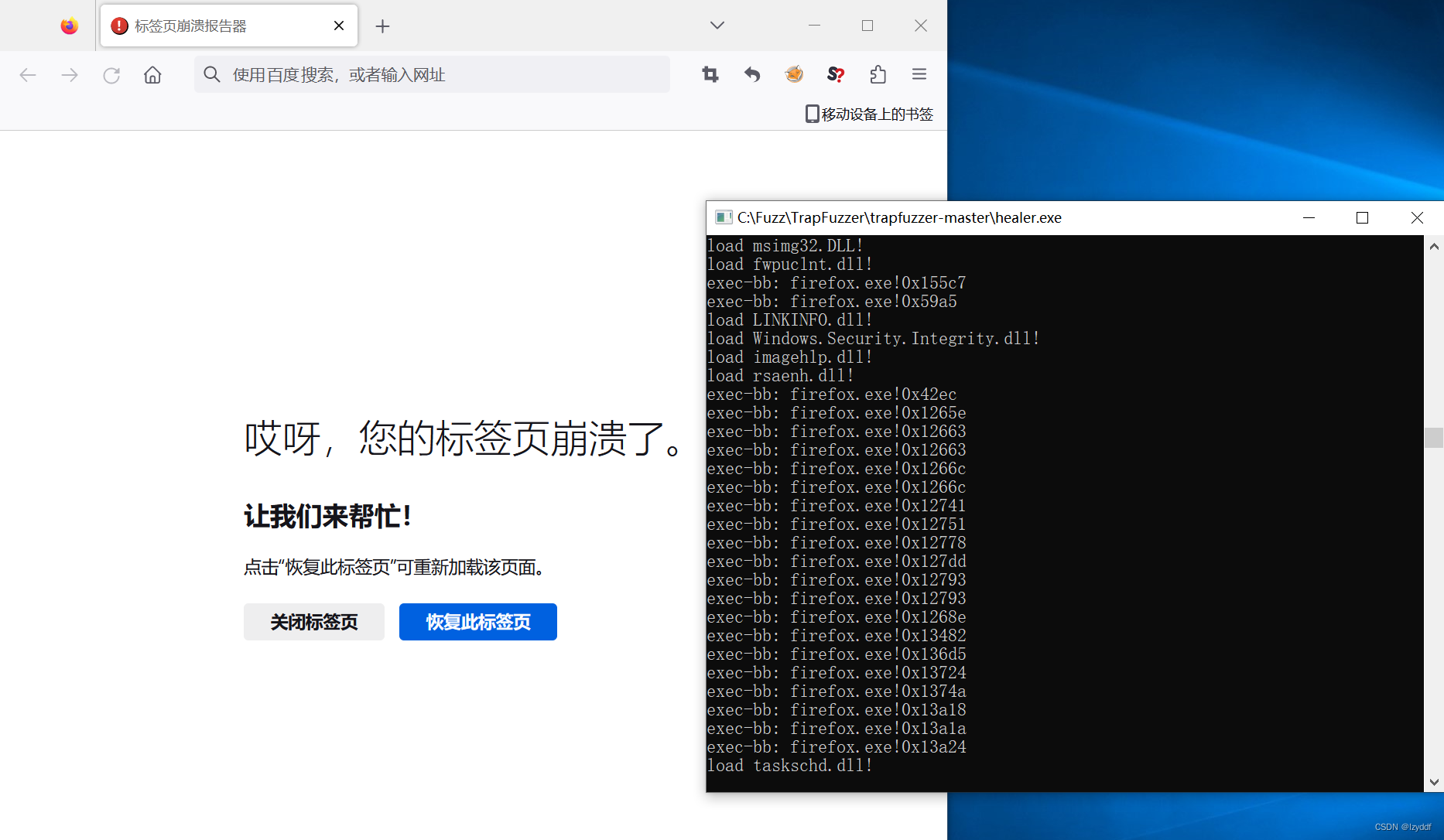Minimize the healer.exe console window
Screen dimensions: 1444x840
[x=1309, y=218]
